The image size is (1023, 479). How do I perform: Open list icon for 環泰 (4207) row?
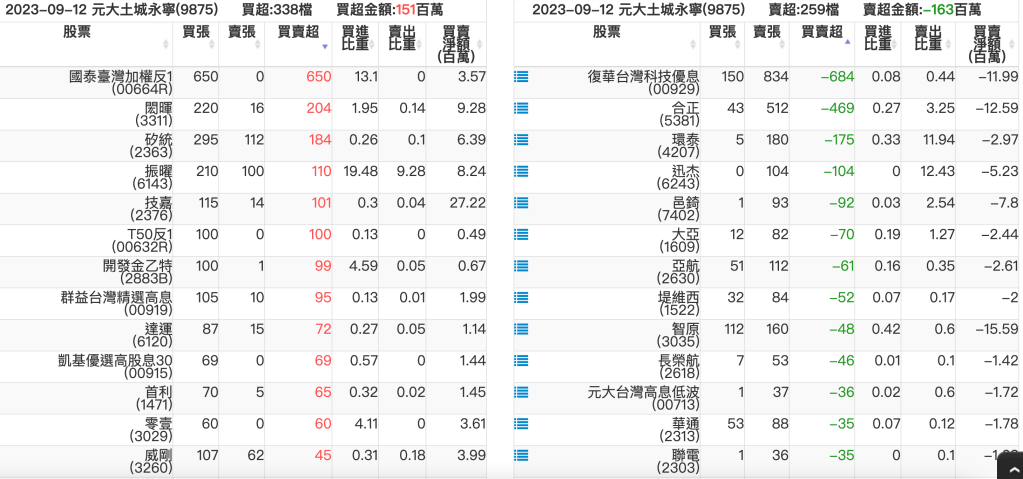pos(521,140)
